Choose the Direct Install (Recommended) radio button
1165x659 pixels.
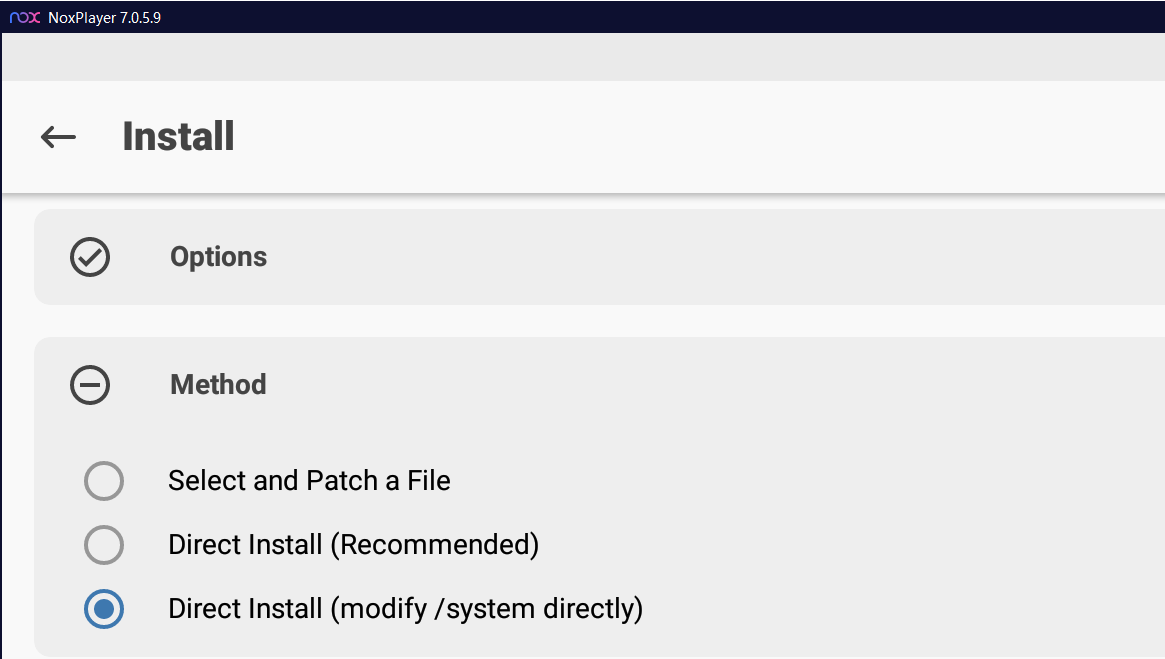coord(104,545)
